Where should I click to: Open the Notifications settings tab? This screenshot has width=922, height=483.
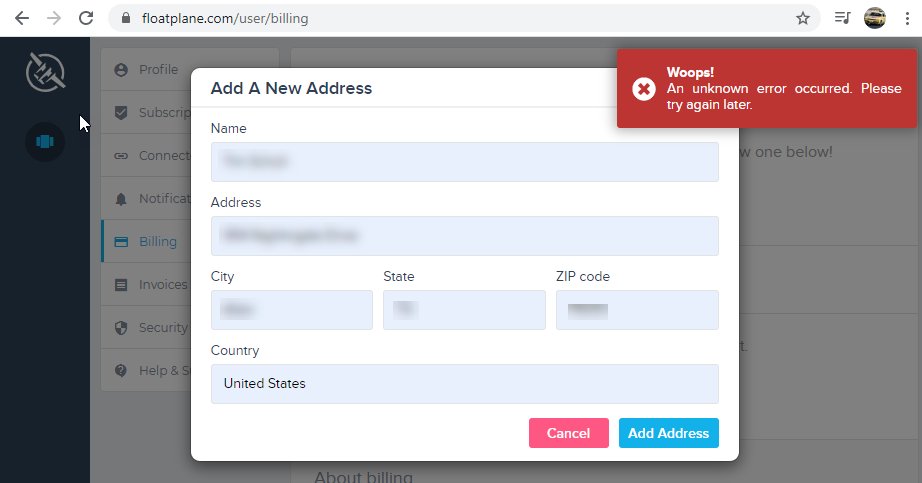pyautogui.click(x=146, y=198)
